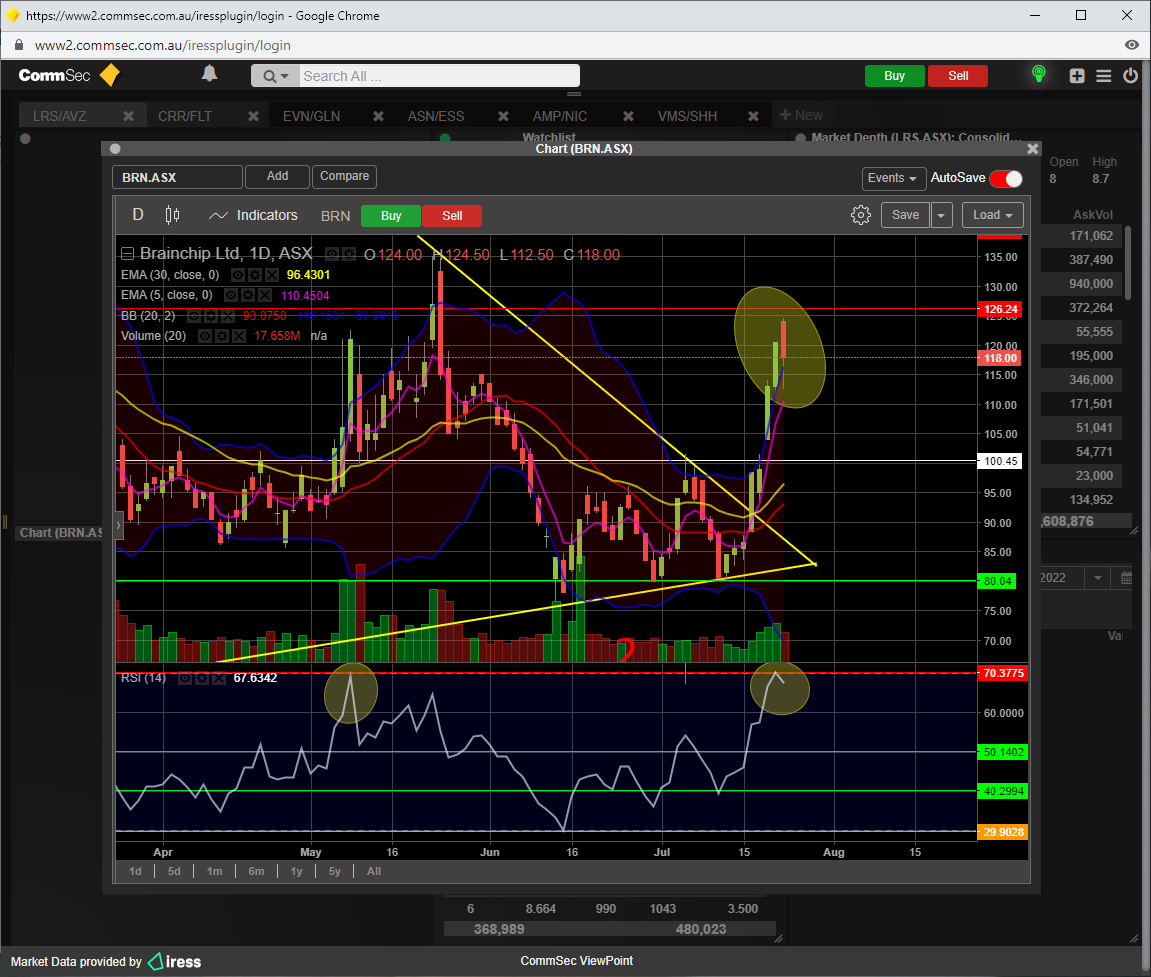Screen dimensions: 1151x977
Task: Change chart type candlestick icon
Action: point(172,215)
